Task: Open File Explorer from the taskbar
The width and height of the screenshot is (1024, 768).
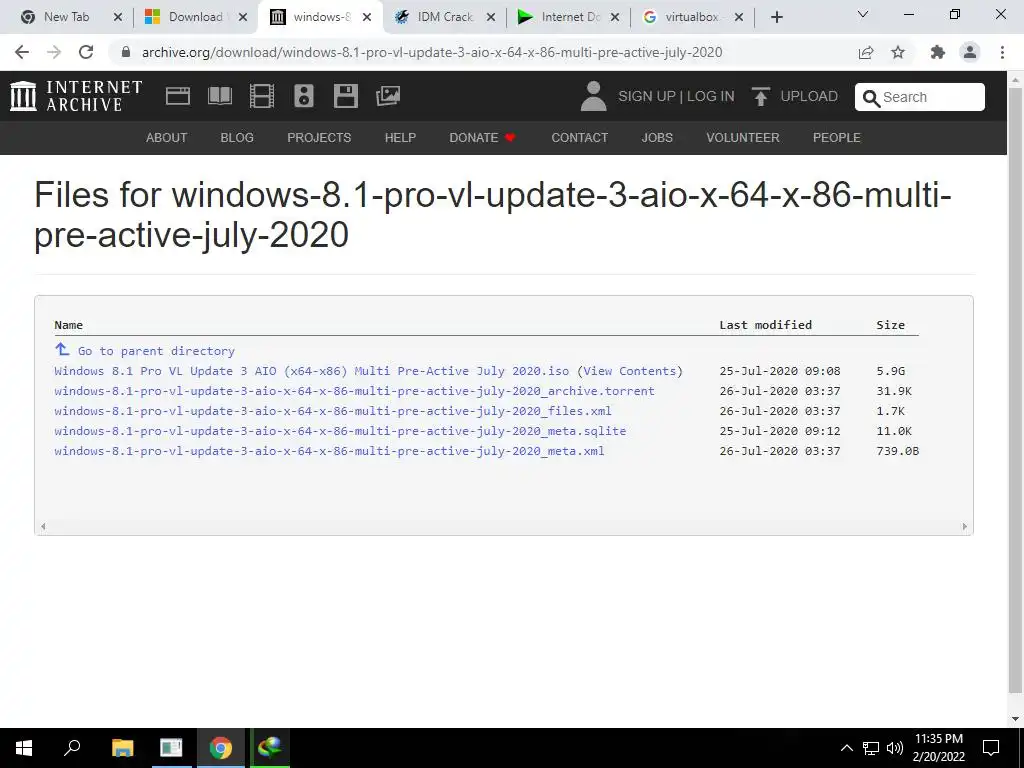Action: [x=122, y=748]
